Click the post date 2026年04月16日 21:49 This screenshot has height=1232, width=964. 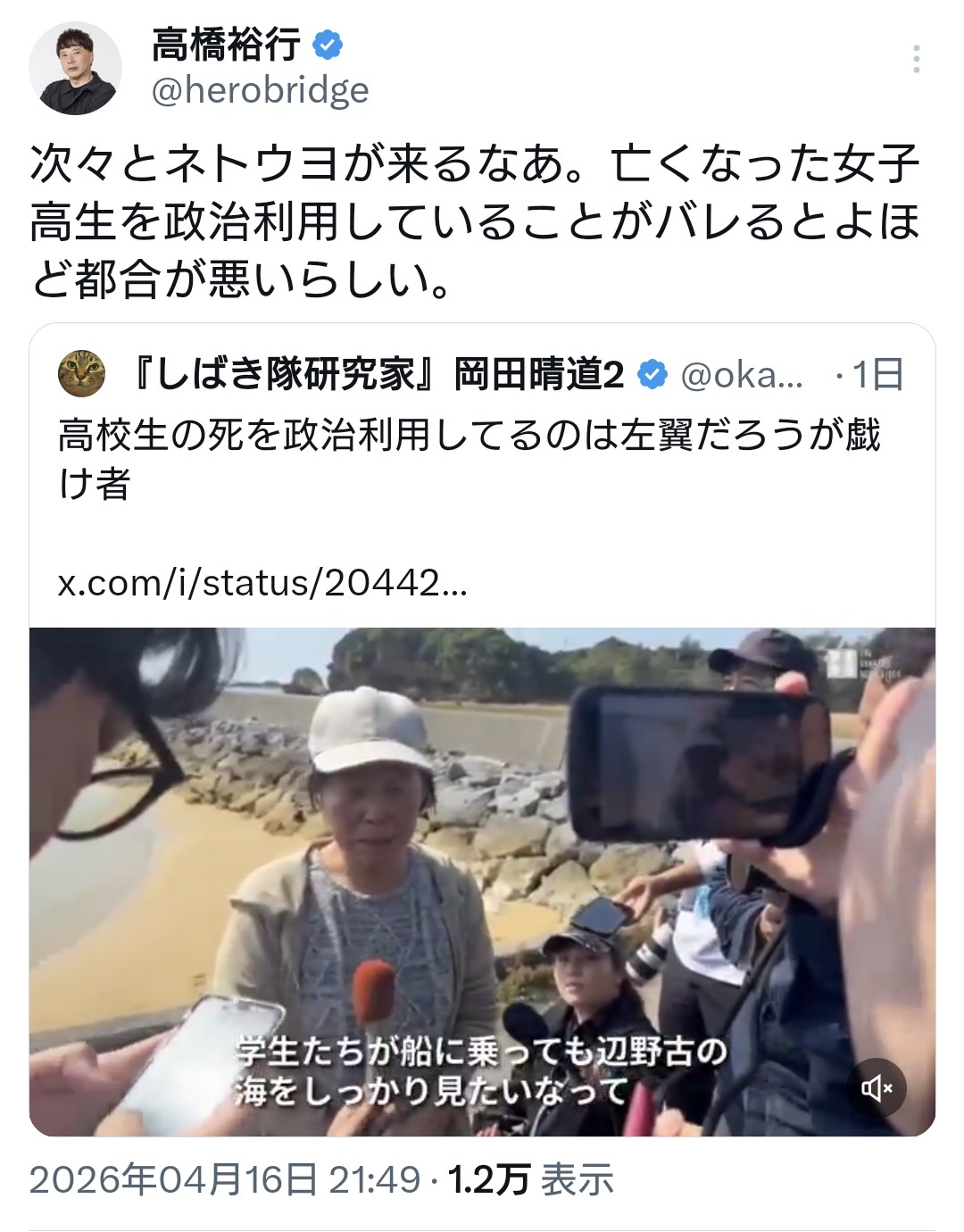pos(224,1179)
